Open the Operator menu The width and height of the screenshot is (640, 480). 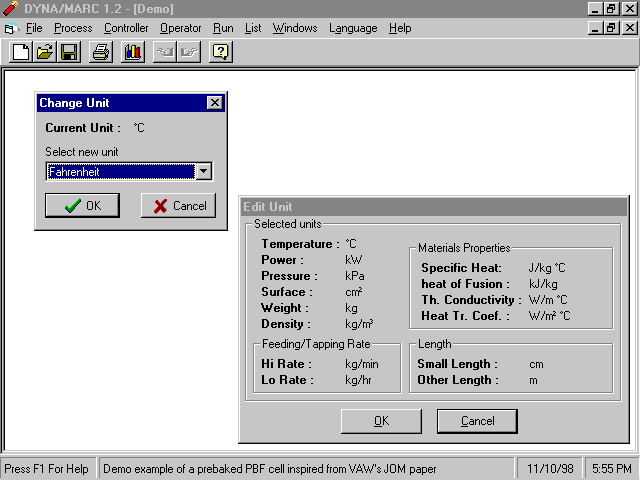pyautogui.click(x=180, y=28)
